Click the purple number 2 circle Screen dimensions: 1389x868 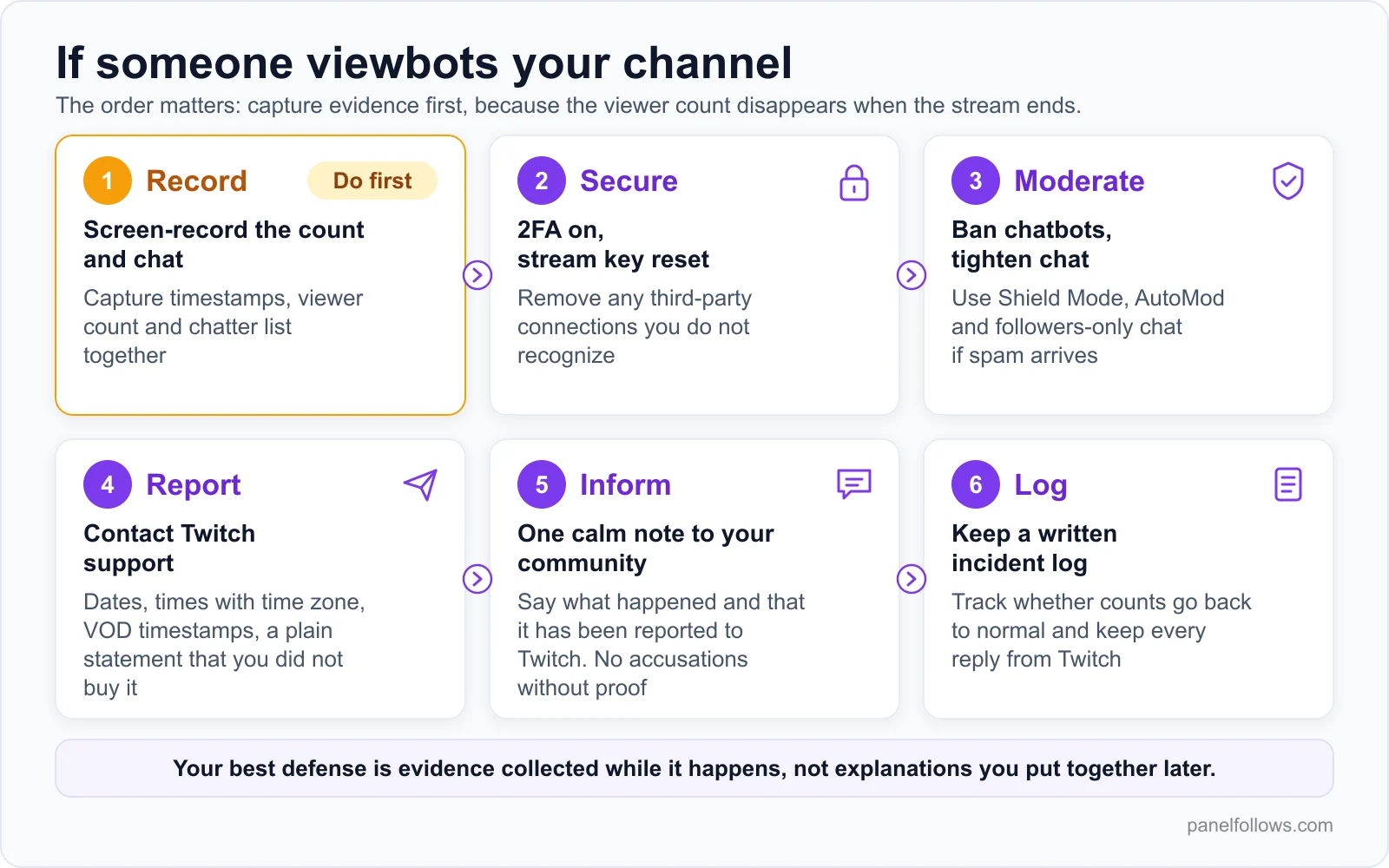[542, 181]
